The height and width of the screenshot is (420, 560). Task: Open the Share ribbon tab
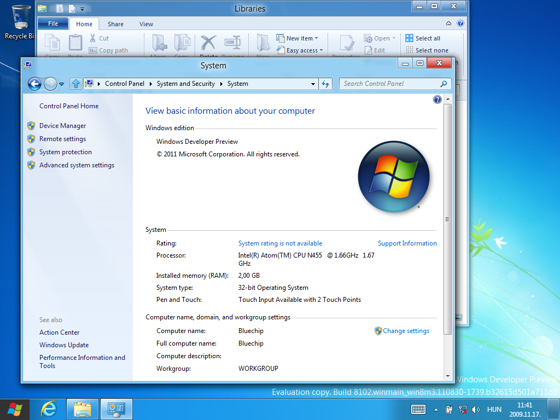pos(115,24)
